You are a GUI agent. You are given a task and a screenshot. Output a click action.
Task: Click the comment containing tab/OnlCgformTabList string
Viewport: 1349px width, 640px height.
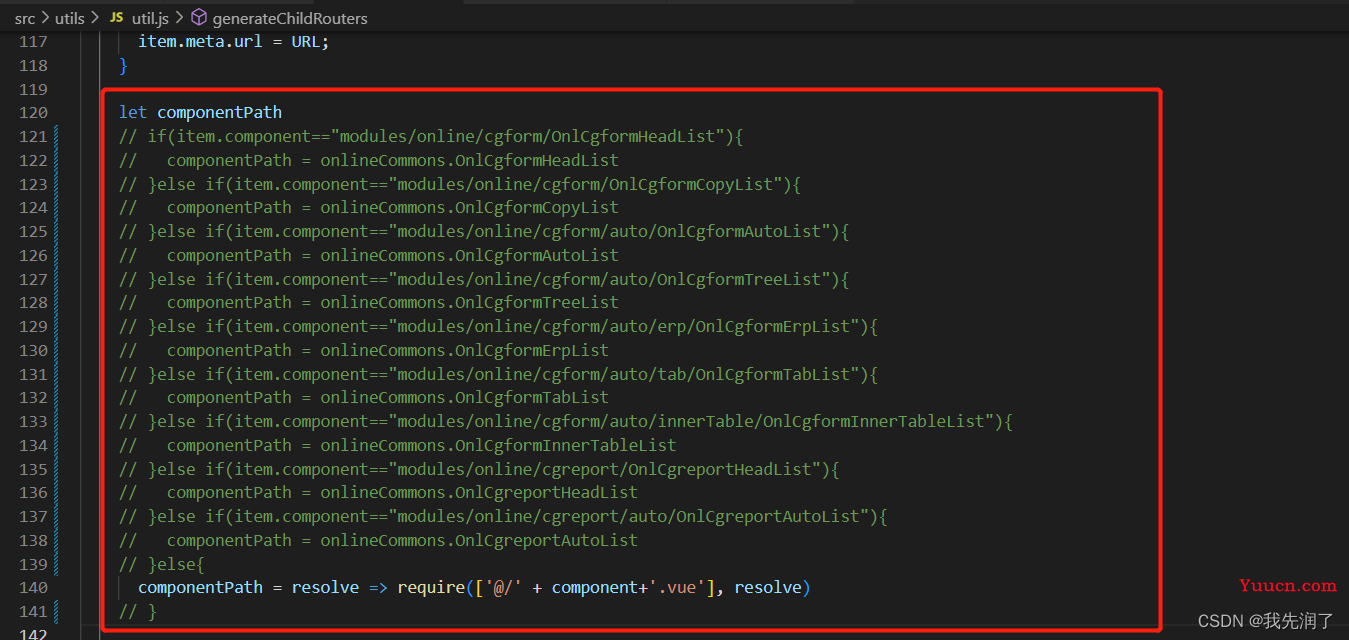pos(498,374)
